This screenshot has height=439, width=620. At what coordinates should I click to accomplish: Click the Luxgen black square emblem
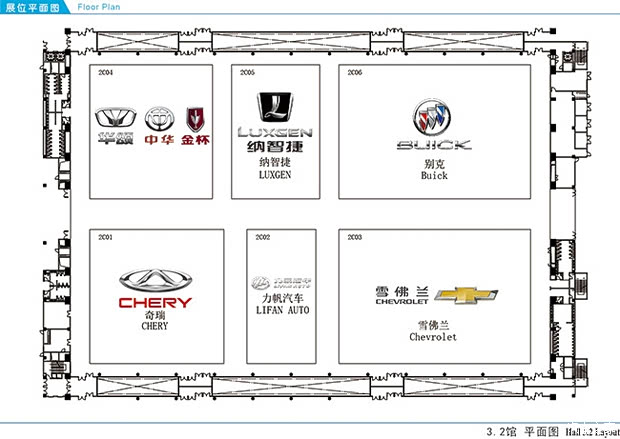(275, 107)
